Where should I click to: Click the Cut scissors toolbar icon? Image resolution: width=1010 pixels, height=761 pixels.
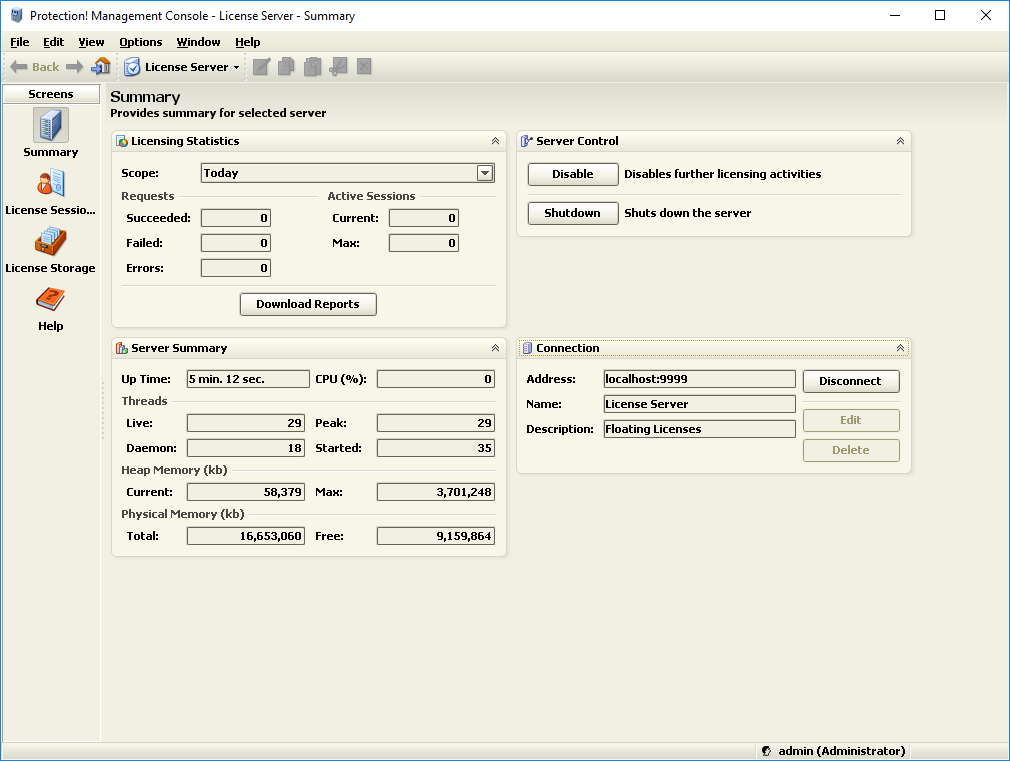(339, 67)
